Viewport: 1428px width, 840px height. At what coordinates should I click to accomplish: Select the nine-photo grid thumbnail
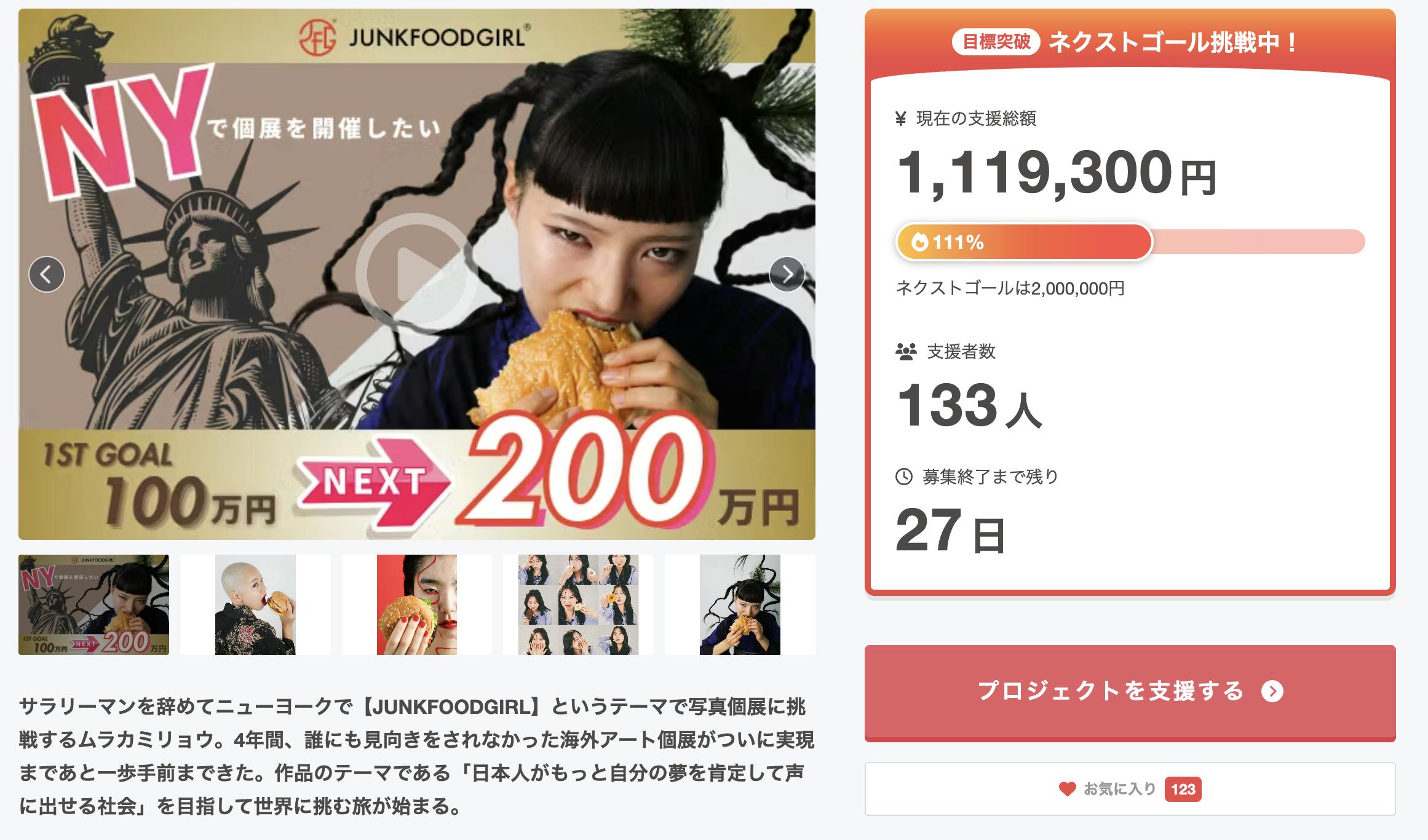tap(578, 604)
